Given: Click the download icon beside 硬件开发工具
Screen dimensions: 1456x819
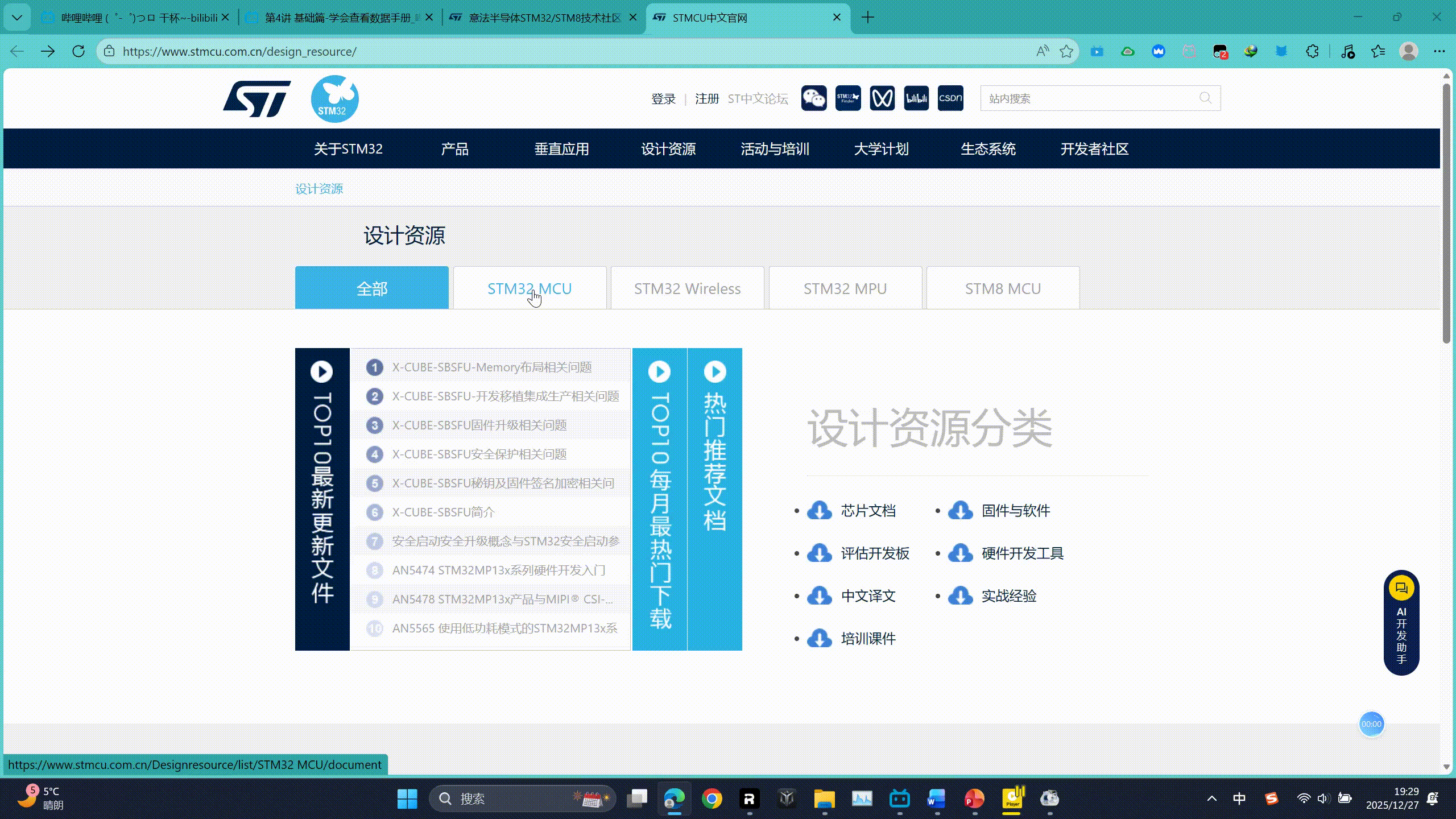Looking at the screenshot, I should click(961, 553).
